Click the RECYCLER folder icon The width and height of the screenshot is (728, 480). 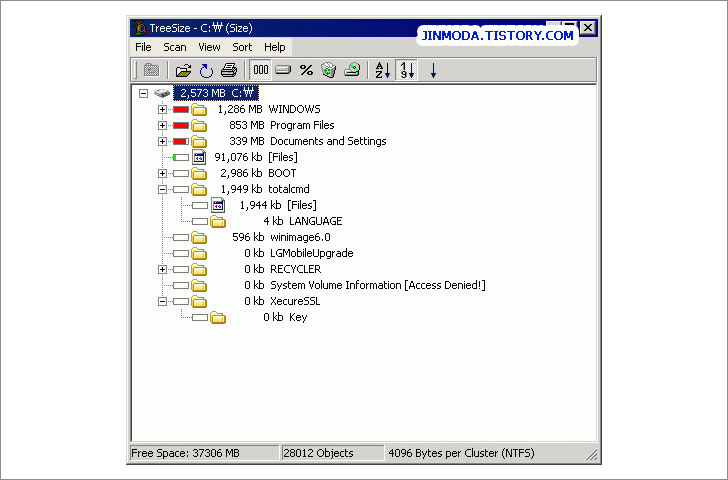(x=199, y=270)
